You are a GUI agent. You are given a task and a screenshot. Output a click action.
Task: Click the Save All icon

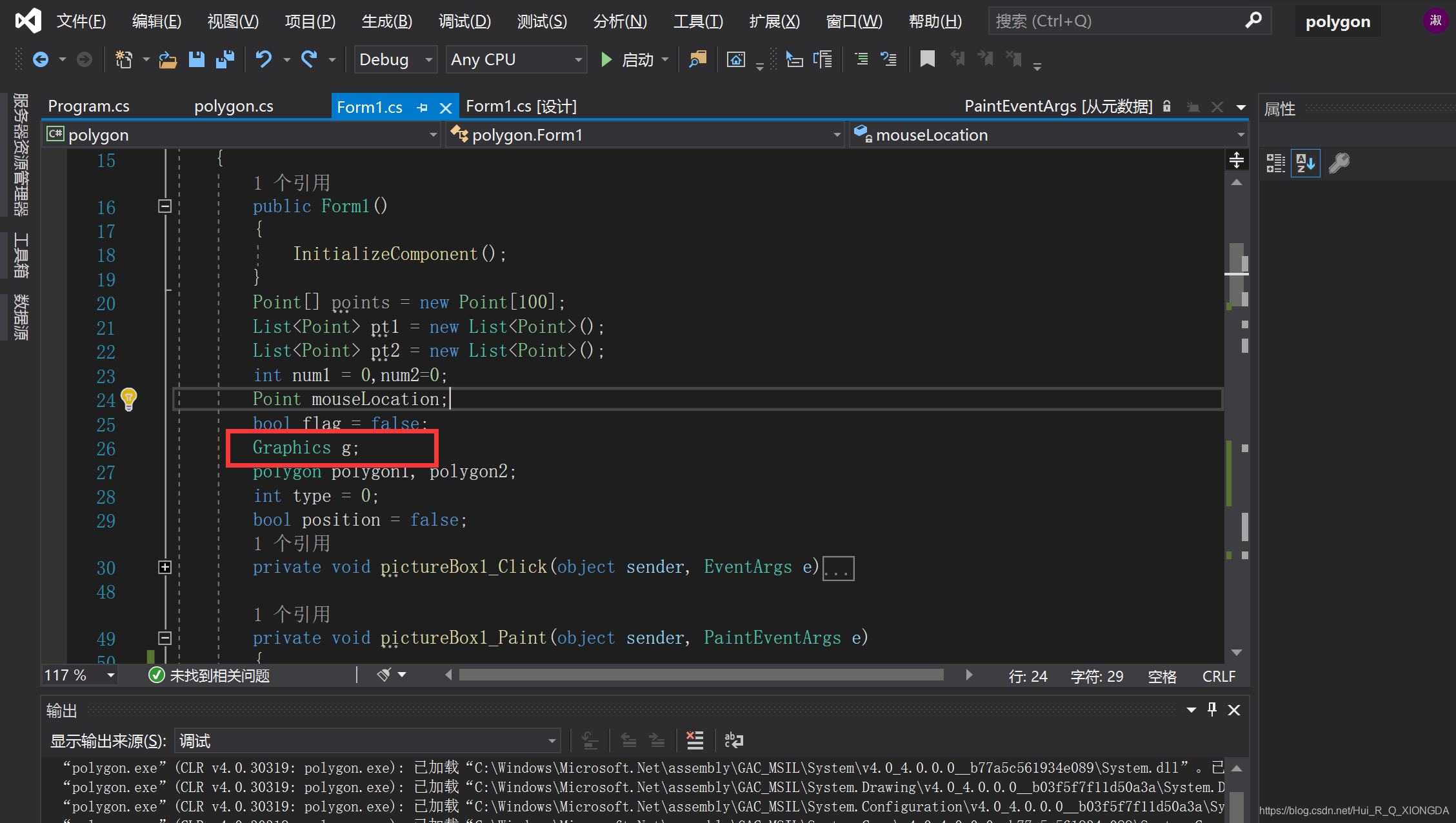(x=225, y=60)
